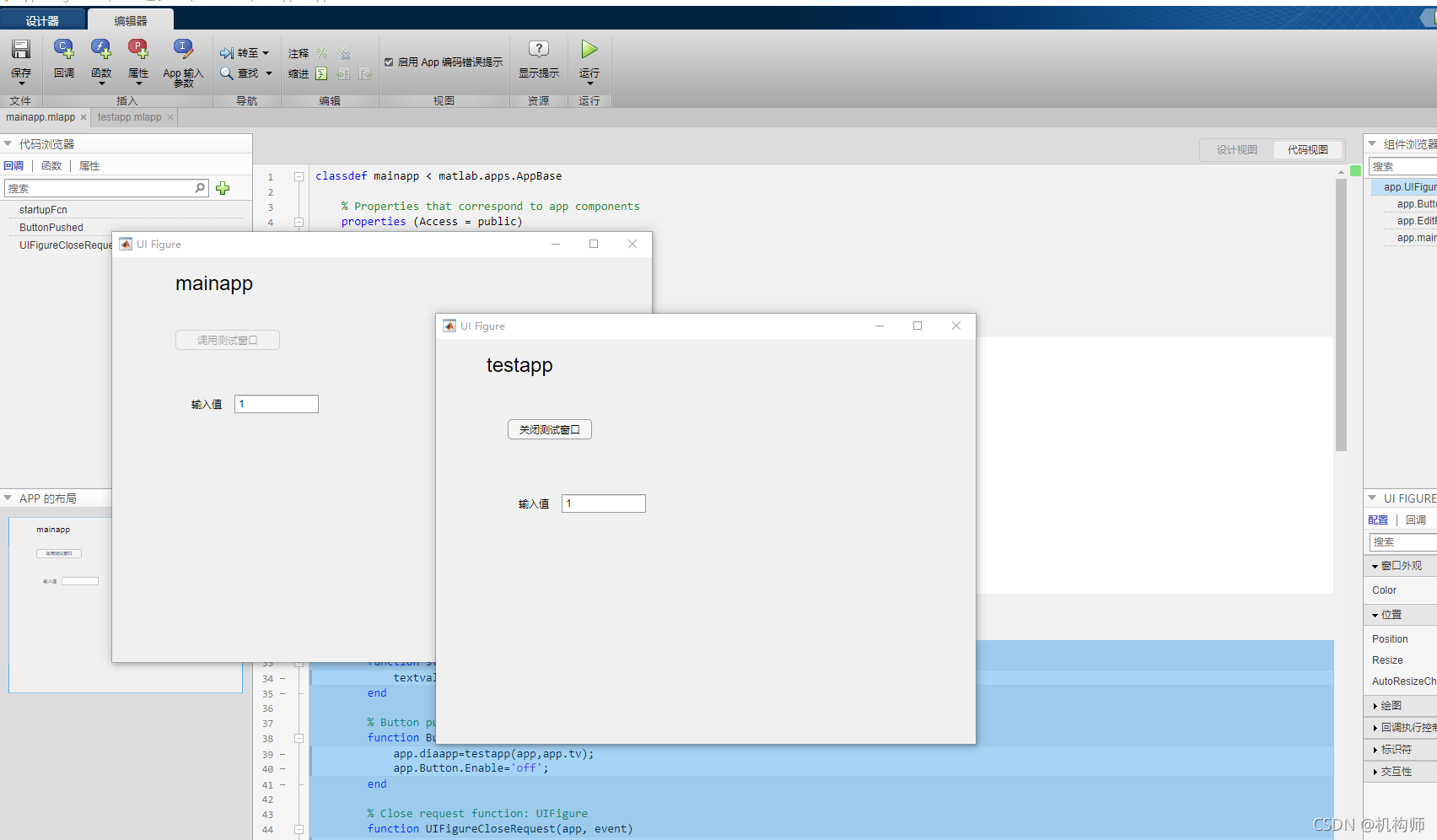Click the decrease indent icon
This screenshot has height=840, width=1437.
[365, 74]
